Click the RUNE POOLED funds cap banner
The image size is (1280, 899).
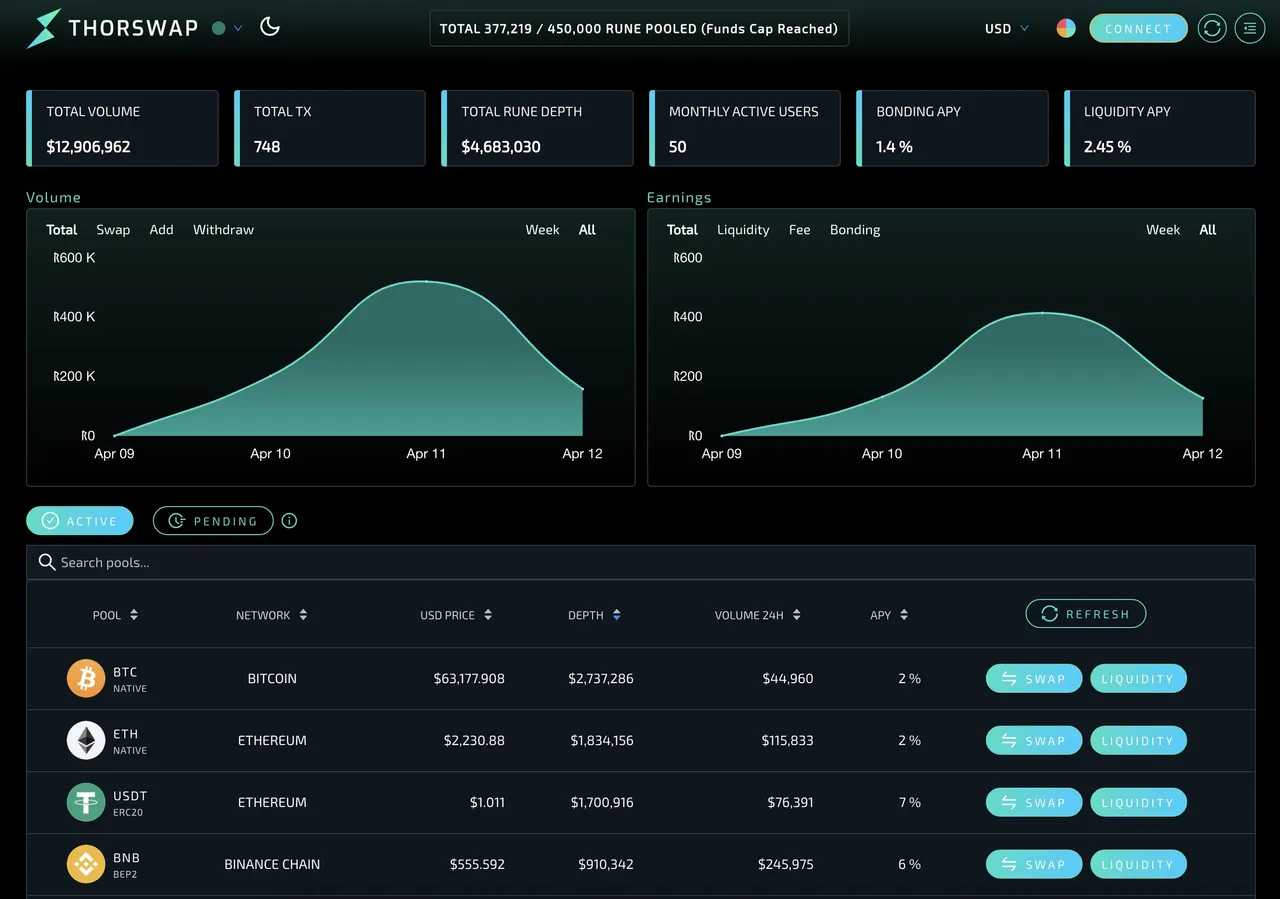(639, 29)
